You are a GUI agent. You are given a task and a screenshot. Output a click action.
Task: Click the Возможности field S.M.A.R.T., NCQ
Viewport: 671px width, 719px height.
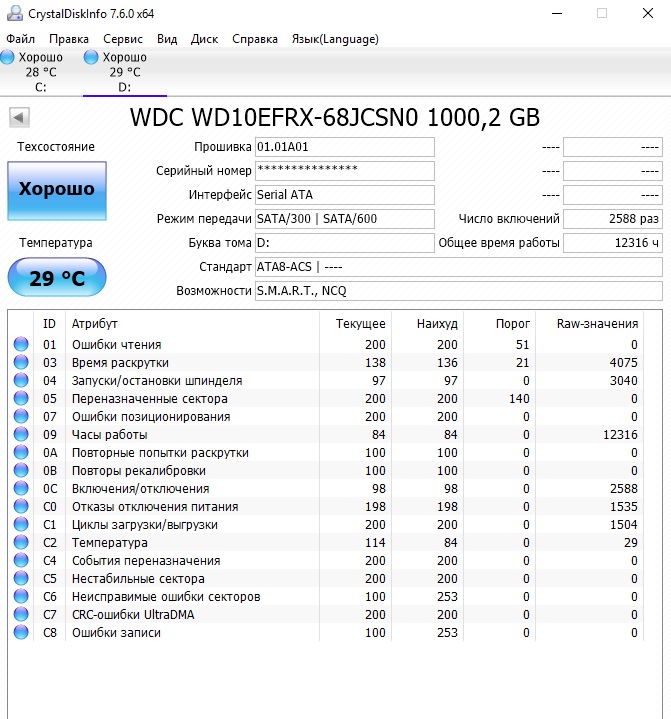pyautogui.click(x=459, y=291)
